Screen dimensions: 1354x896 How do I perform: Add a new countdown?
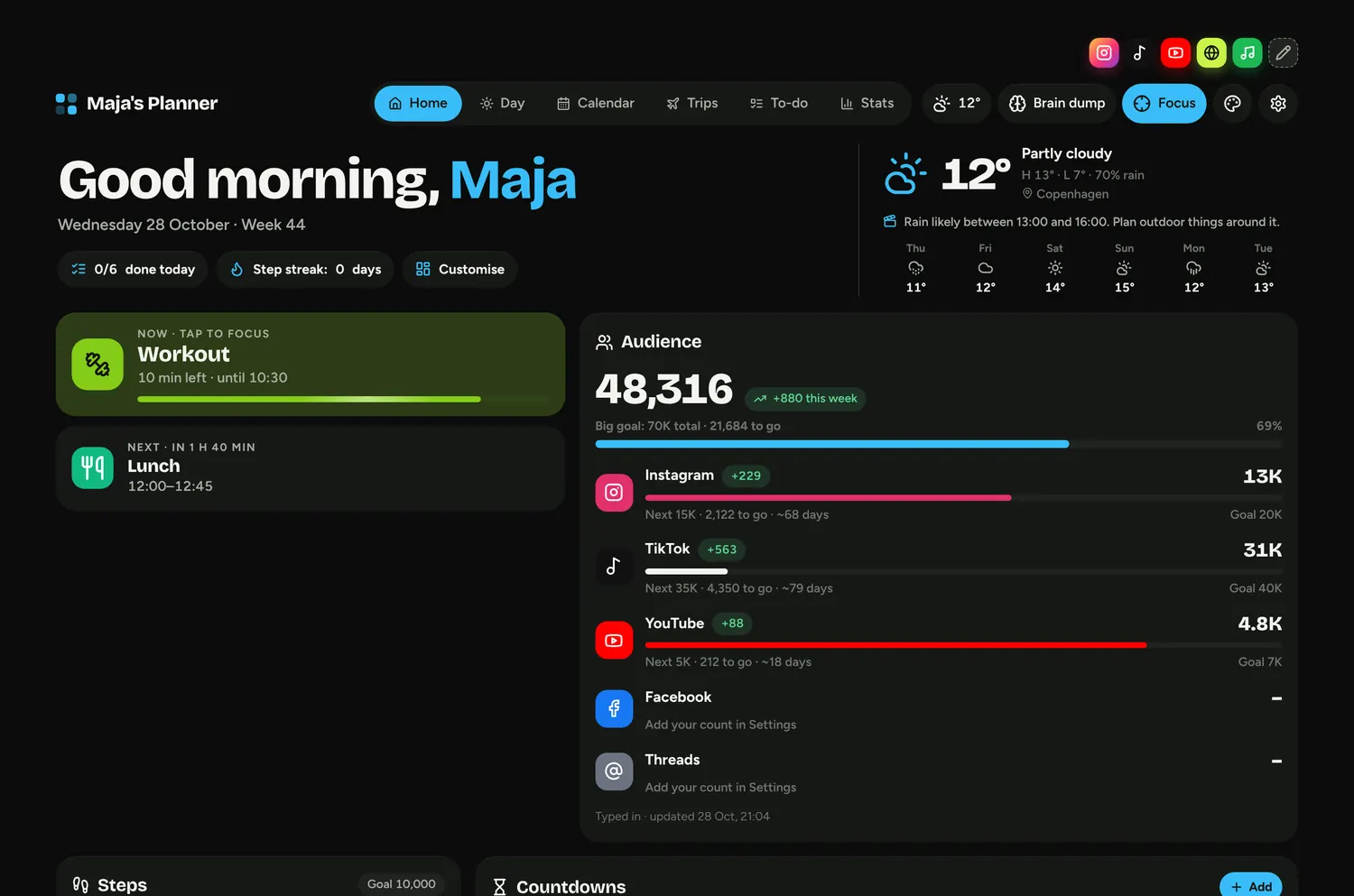[1251, 886]
